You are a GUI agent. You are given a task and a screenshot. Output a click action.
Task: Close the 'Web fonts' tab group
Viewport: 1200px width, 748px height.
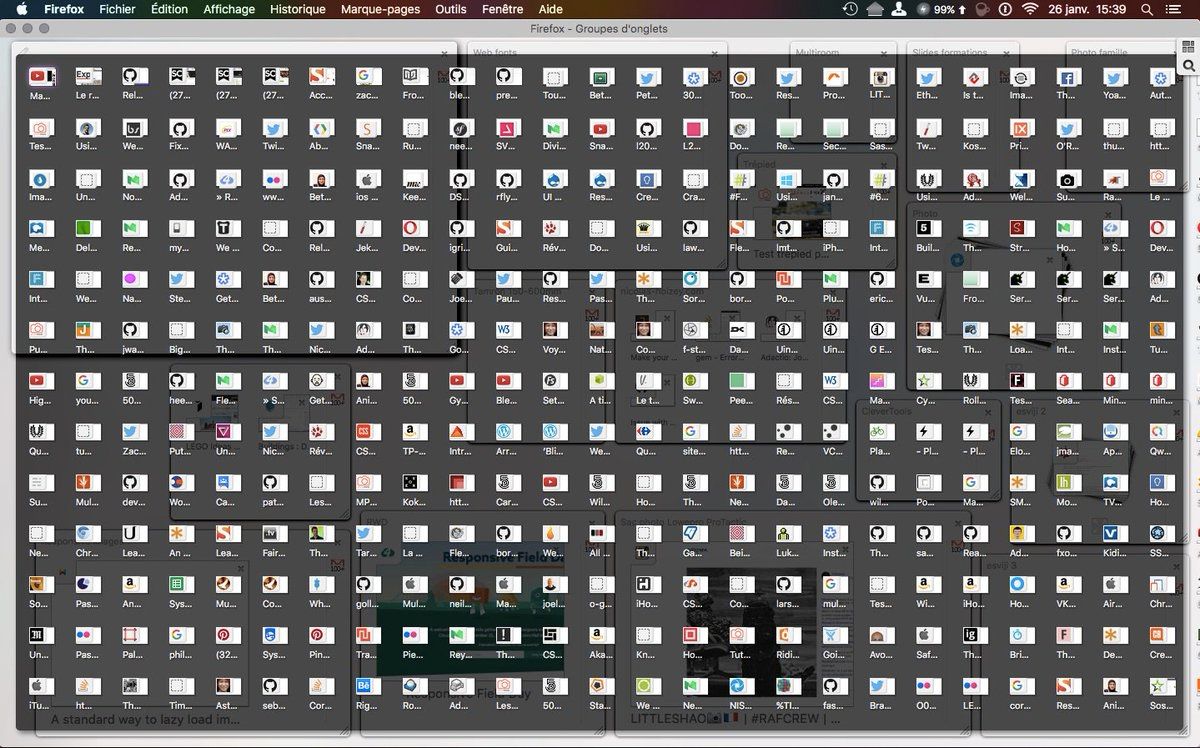click(715, 52)
